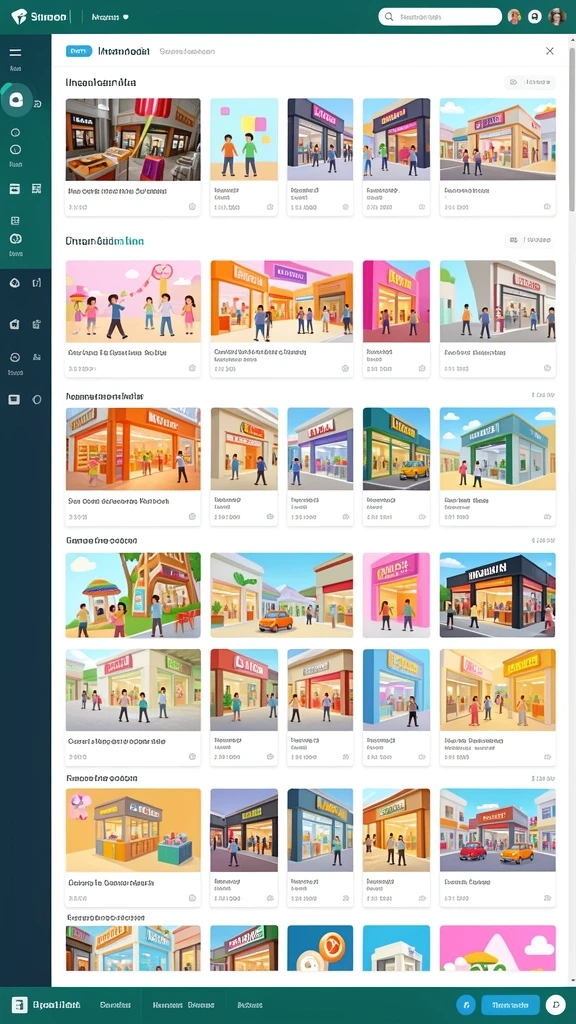
Task: Click the round blue icon in the bottom bar
Action: coord(466,1004)
